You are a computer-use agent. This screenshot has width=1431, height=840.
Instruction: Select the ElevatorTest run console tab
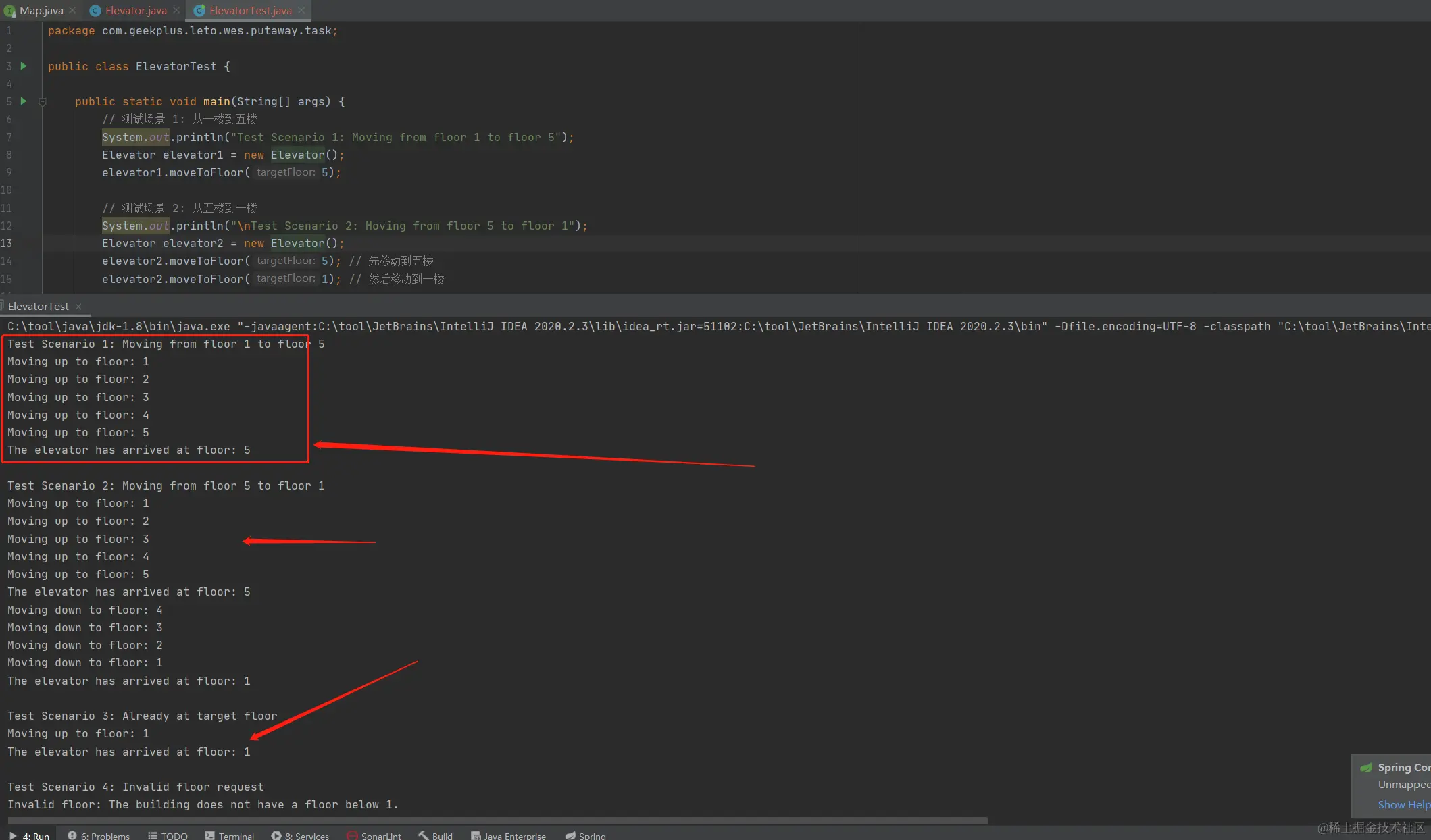[38, 307]
